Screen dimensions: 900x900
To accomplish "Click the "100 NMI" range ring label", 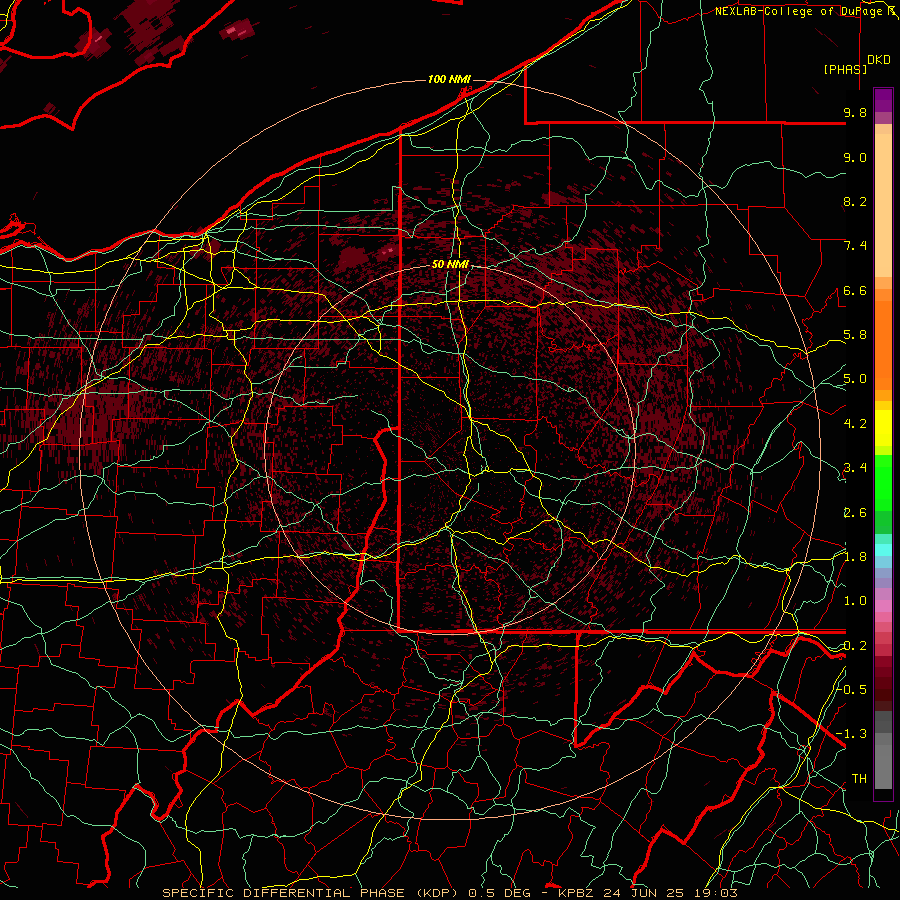I will coord(449,79).
